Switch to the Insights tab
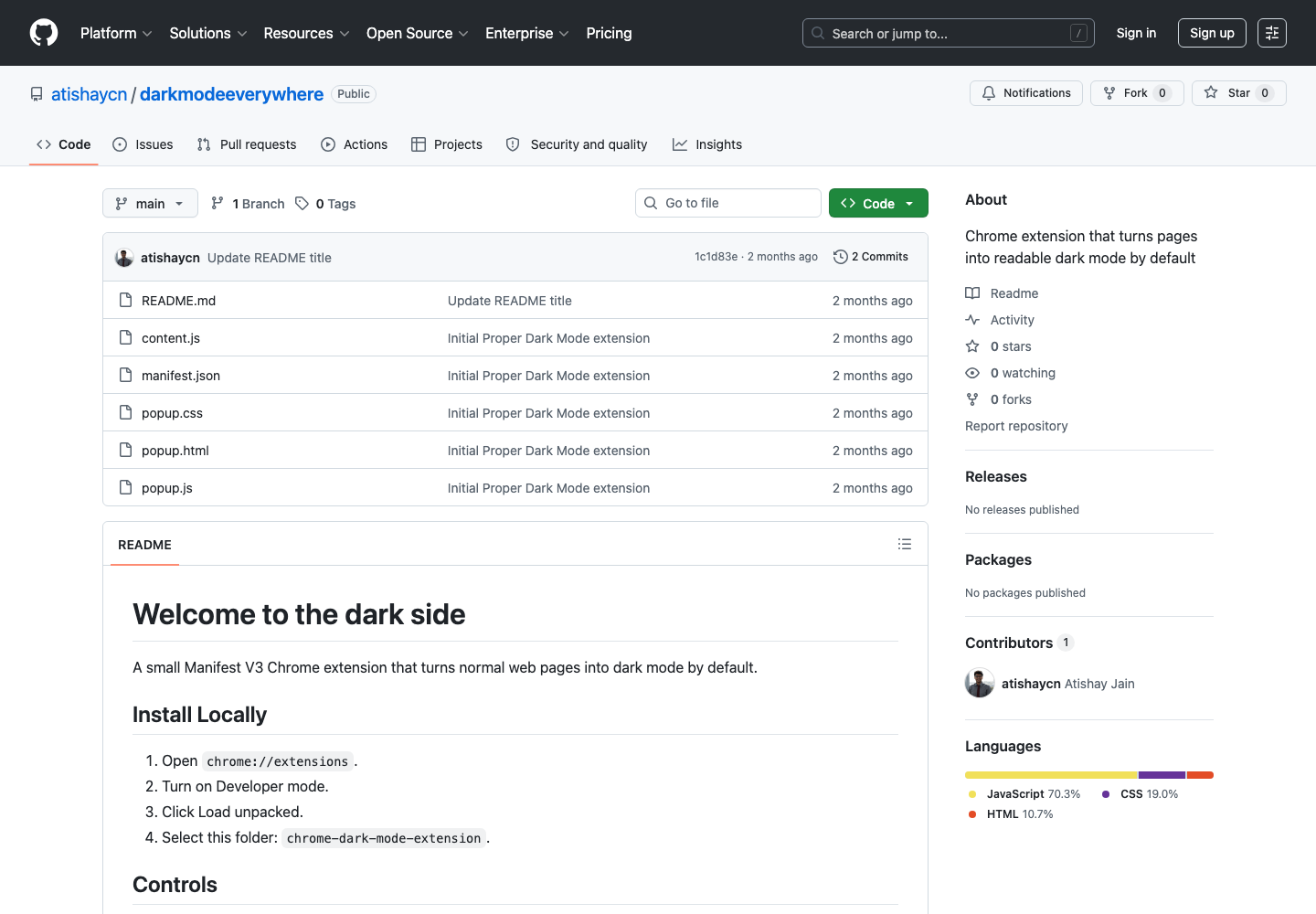 coord(707,144)
